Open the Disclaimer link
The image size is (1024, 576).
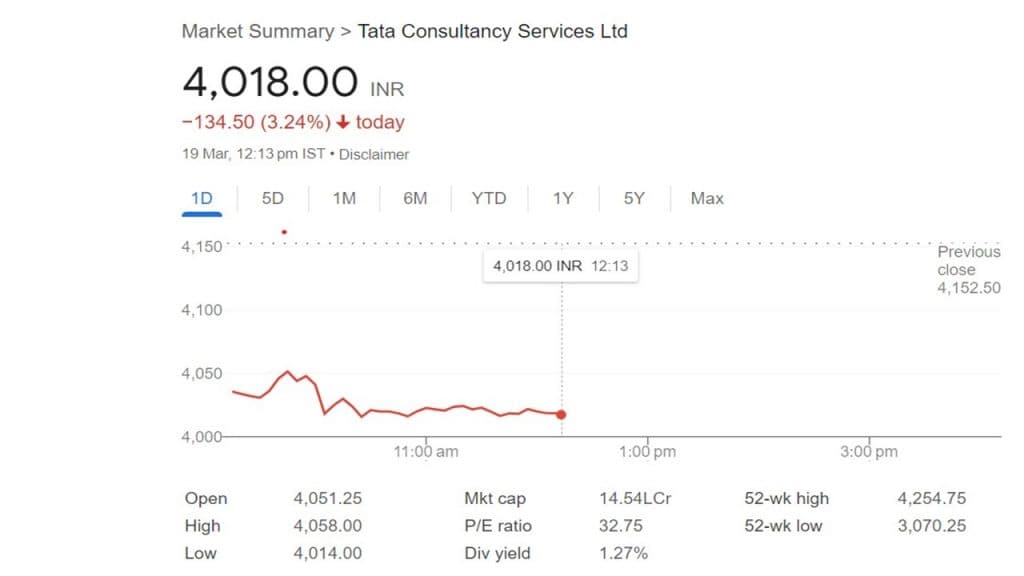377,154
